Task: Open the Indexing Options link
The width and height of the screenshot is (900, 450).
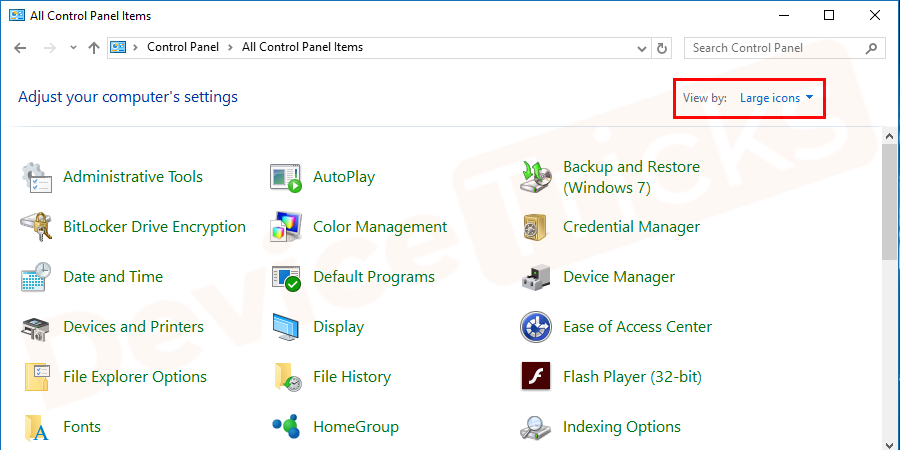Action: pos(622,427)
